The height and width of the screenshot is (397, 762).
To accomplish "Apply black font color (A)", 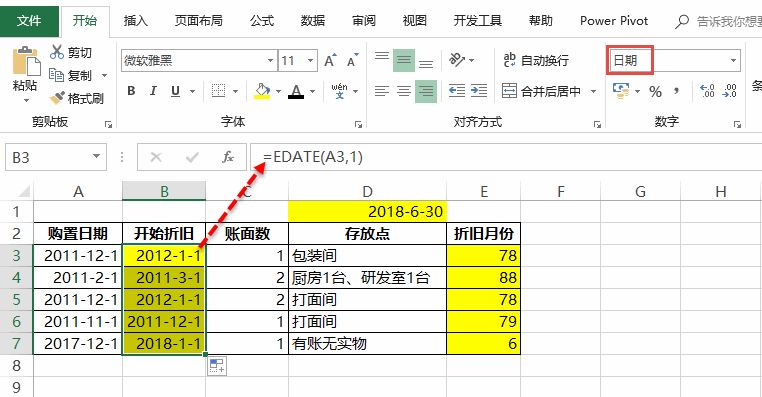I will click(296, 91).
